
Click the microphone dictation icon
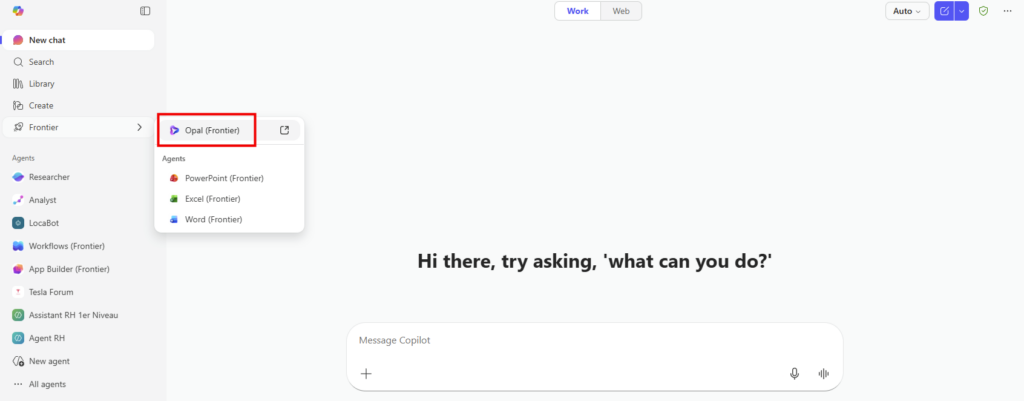pyautogui.click(x=794, y=373)
